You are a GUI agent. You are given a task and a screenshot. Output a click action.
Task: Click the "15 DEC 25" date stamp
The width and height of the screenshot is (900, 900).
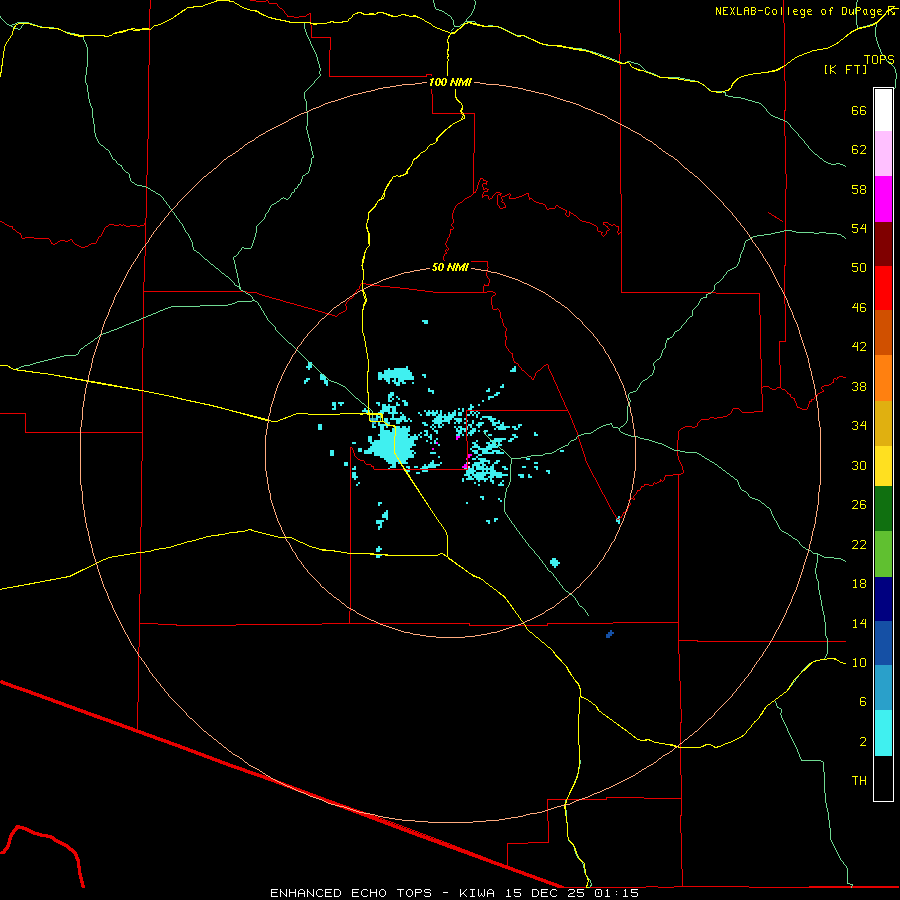coord(544,893)
